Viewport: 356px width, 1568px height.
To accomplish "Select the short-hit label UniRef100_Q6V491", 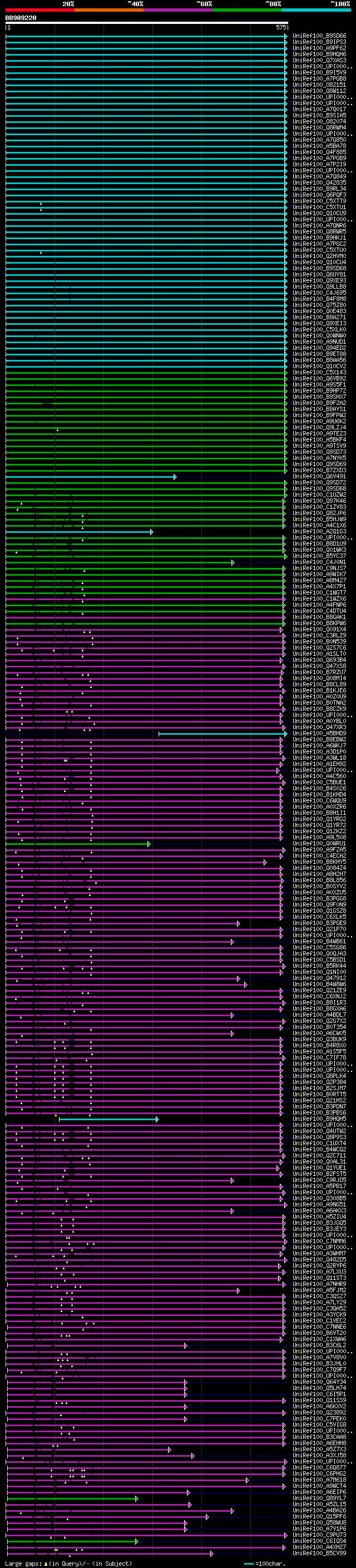I will click(319, 477).
